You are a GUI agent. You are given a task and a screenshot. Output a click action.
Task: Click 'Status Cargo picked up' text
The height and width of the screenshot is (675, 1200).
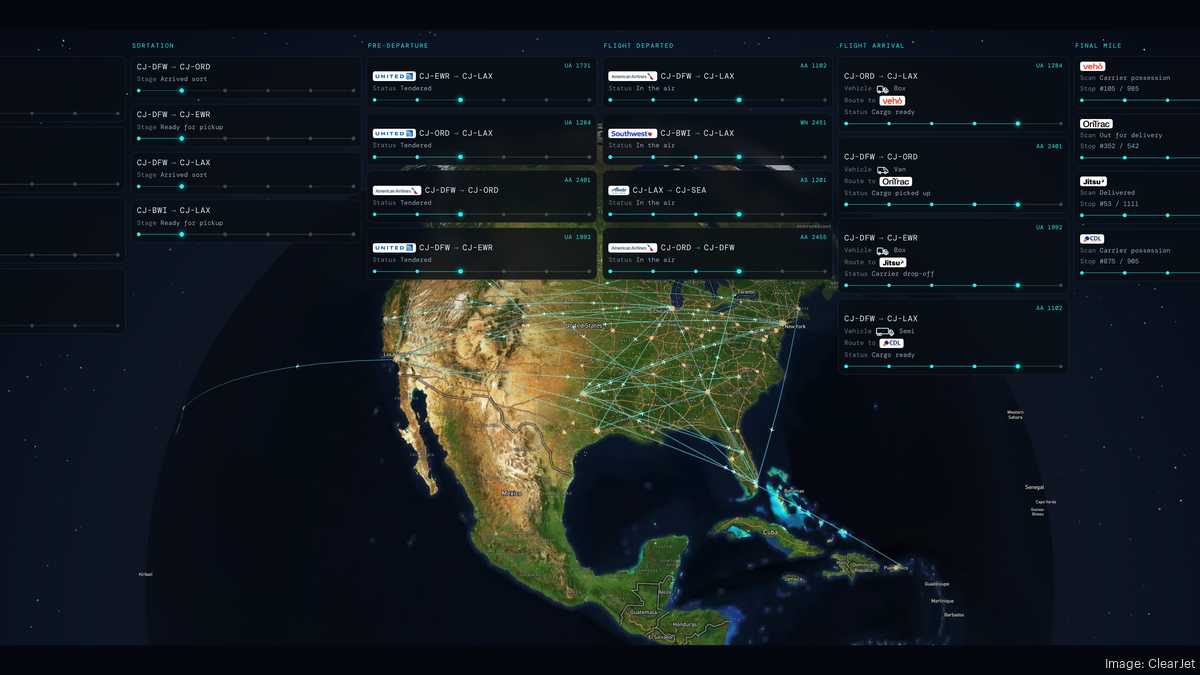[887, 193]
